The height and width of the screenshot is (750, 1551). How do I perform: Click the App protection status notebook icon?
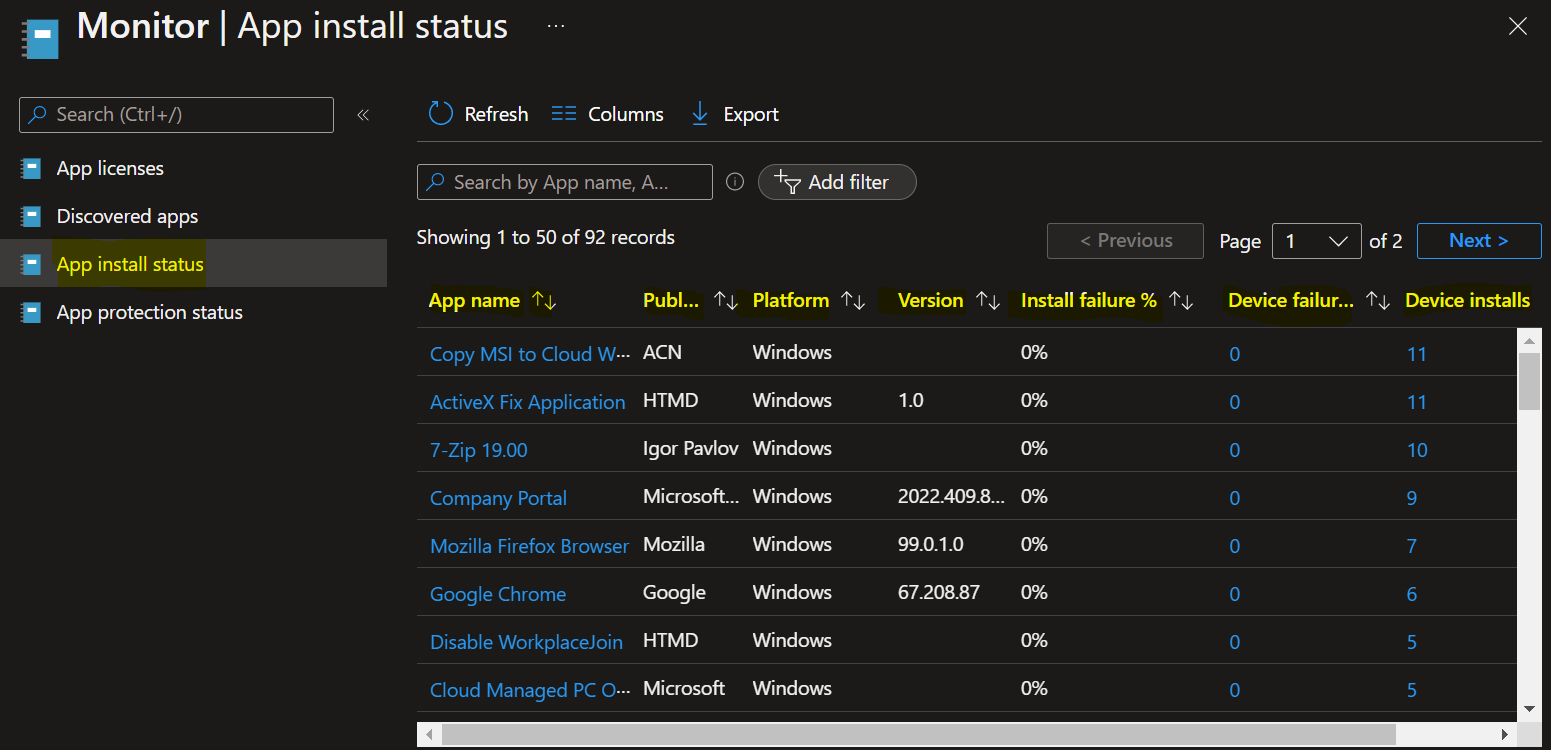pyautogui.click(x=31, y=312)
